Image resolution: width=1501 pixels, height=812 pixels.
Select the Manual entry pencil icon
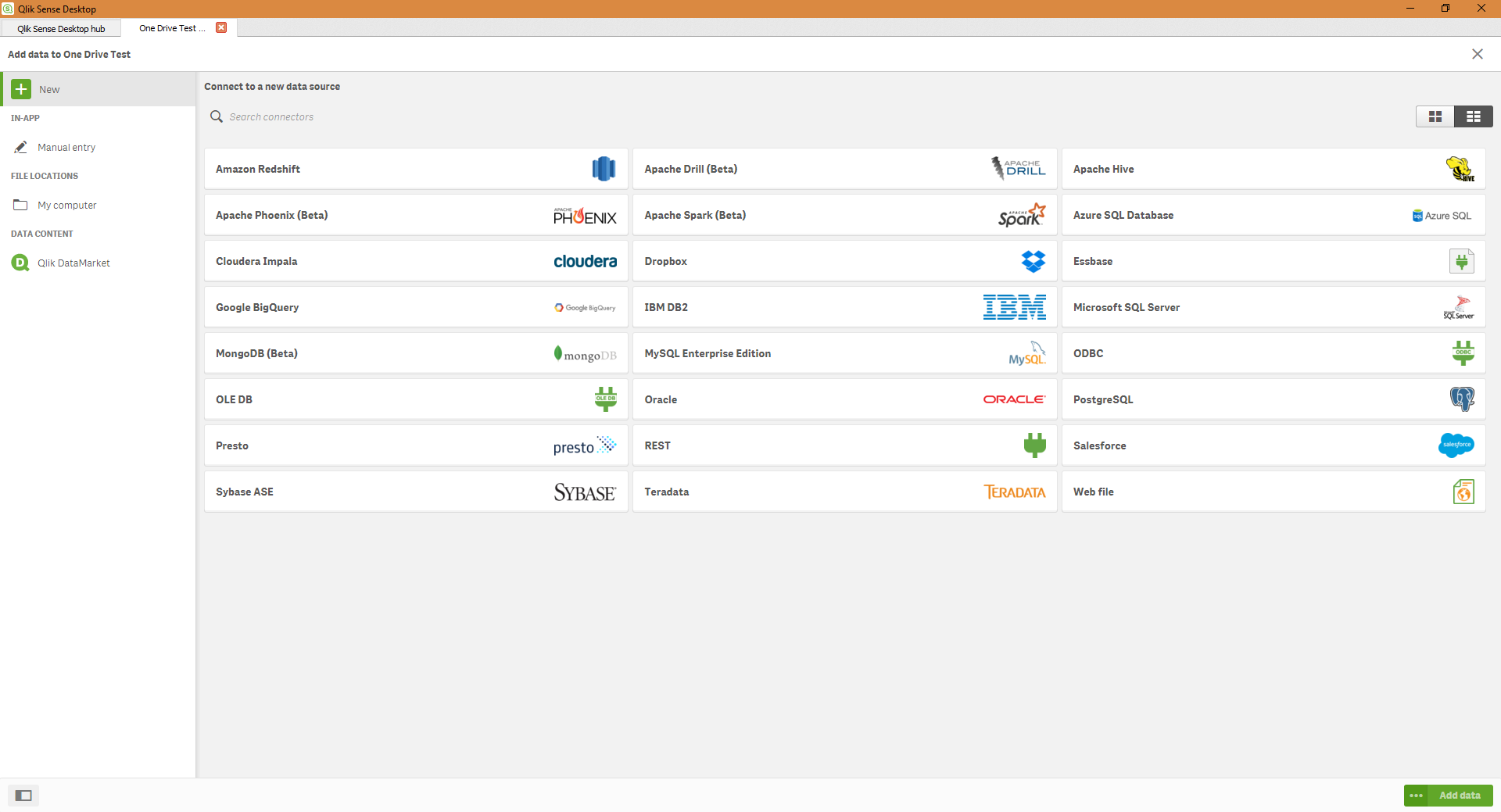click(x=21, y=146)
